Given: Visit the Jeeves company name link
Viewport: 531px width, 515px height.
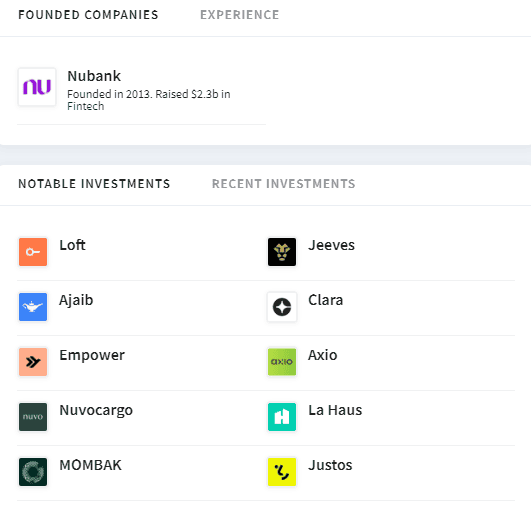Looking at the screenshot, I should coord(331,245).
